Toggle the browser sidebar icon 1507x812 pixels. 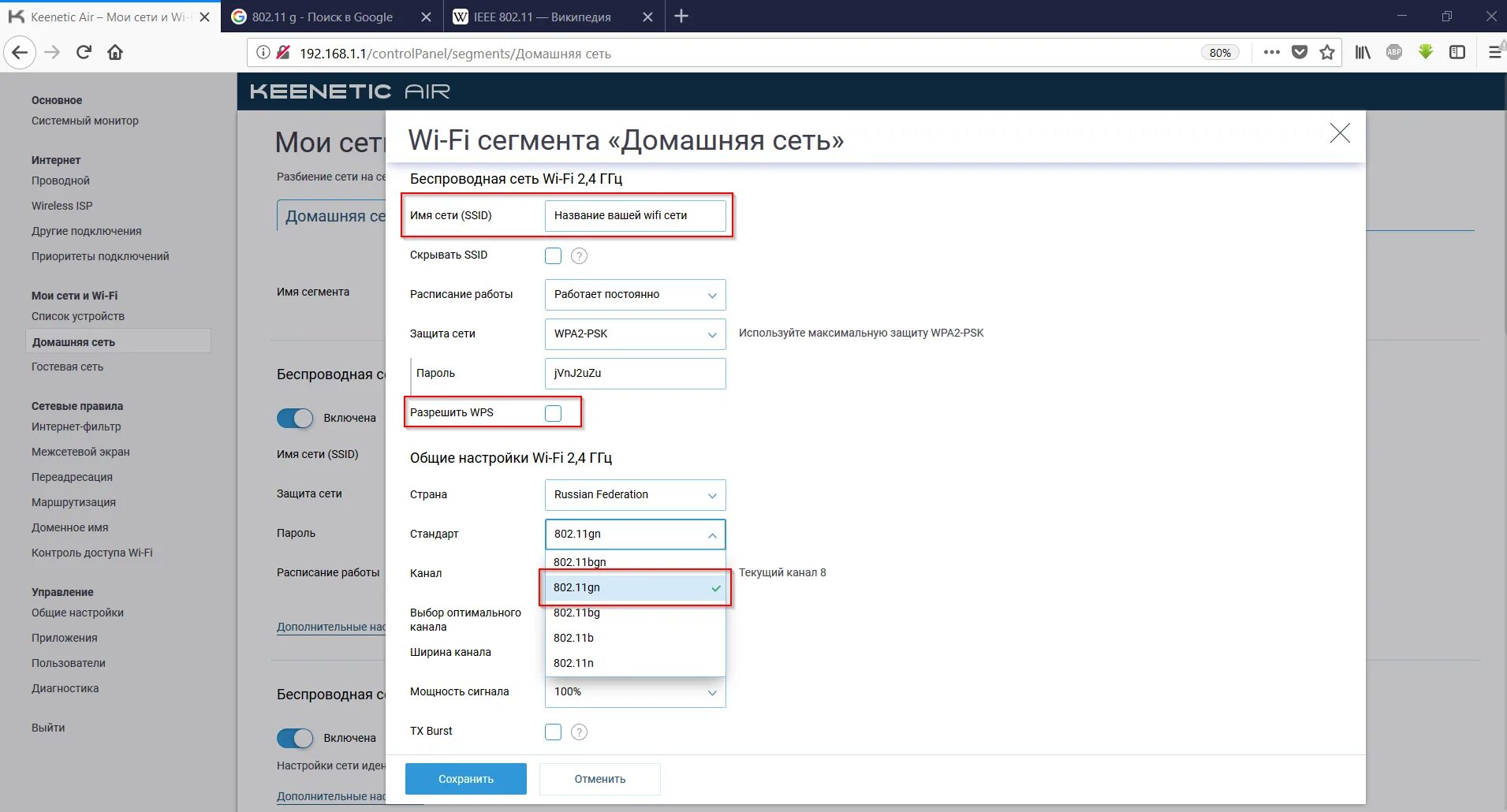(x=1458, y=52)
